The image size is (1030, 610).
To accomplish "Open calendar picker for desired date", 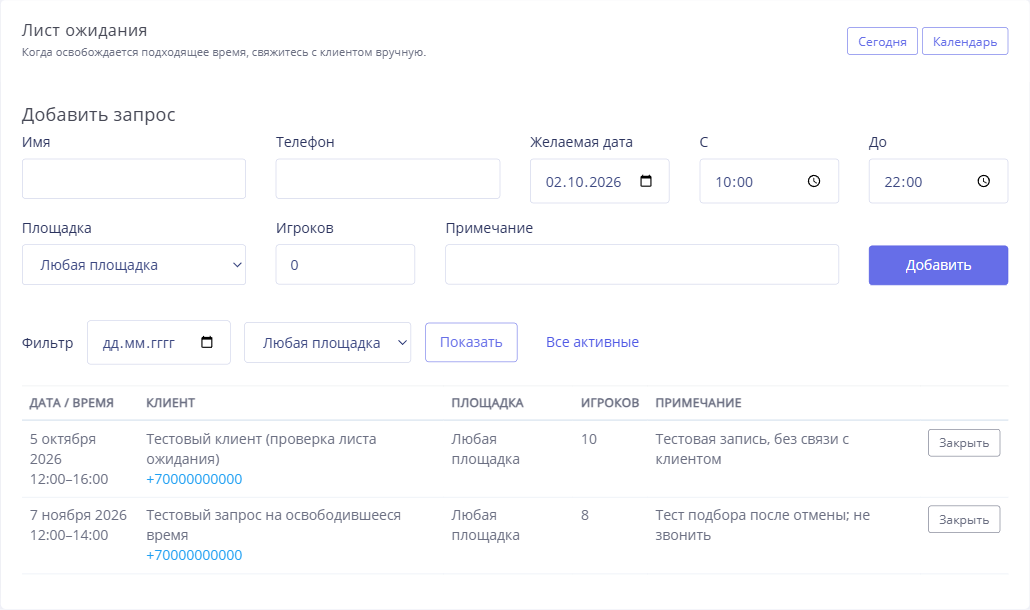I will tap(646, 181).
